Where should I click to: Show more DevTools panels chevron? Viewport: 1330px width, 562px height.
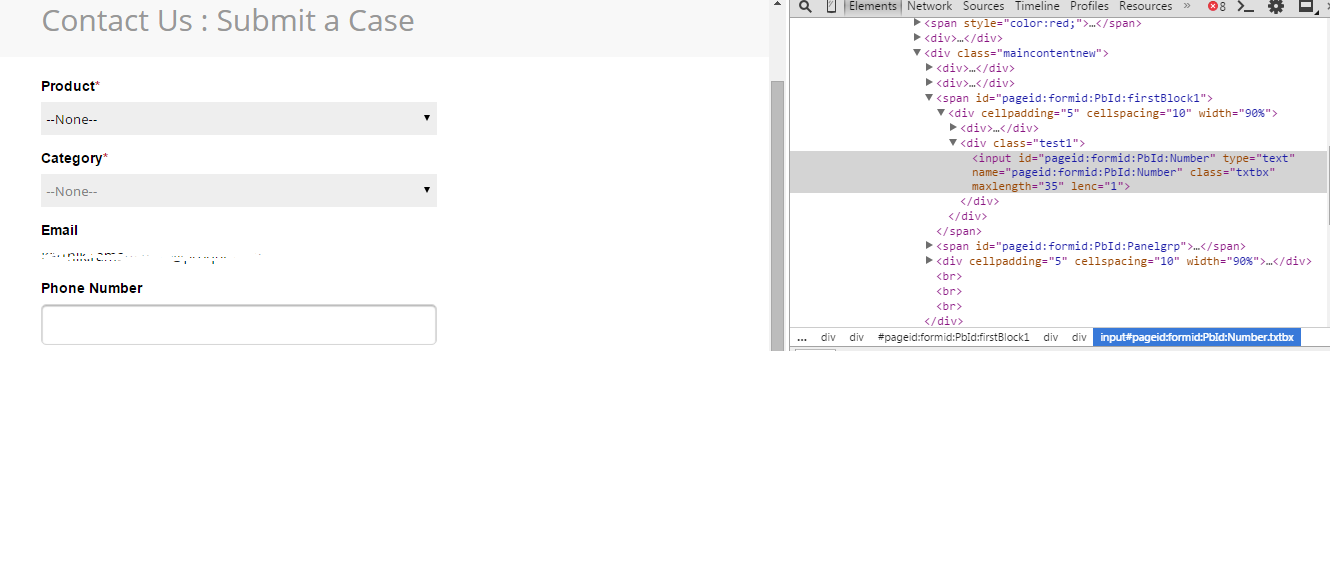[x=1187, y=6]
